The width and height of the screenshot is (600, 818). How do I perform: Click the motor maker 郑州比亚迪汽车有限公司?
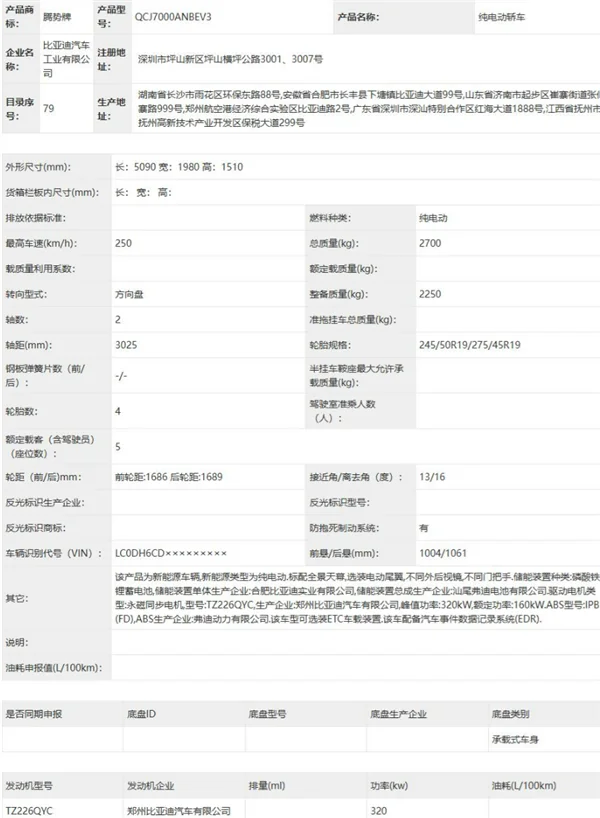pyautogui.click(x=179, y=811)
